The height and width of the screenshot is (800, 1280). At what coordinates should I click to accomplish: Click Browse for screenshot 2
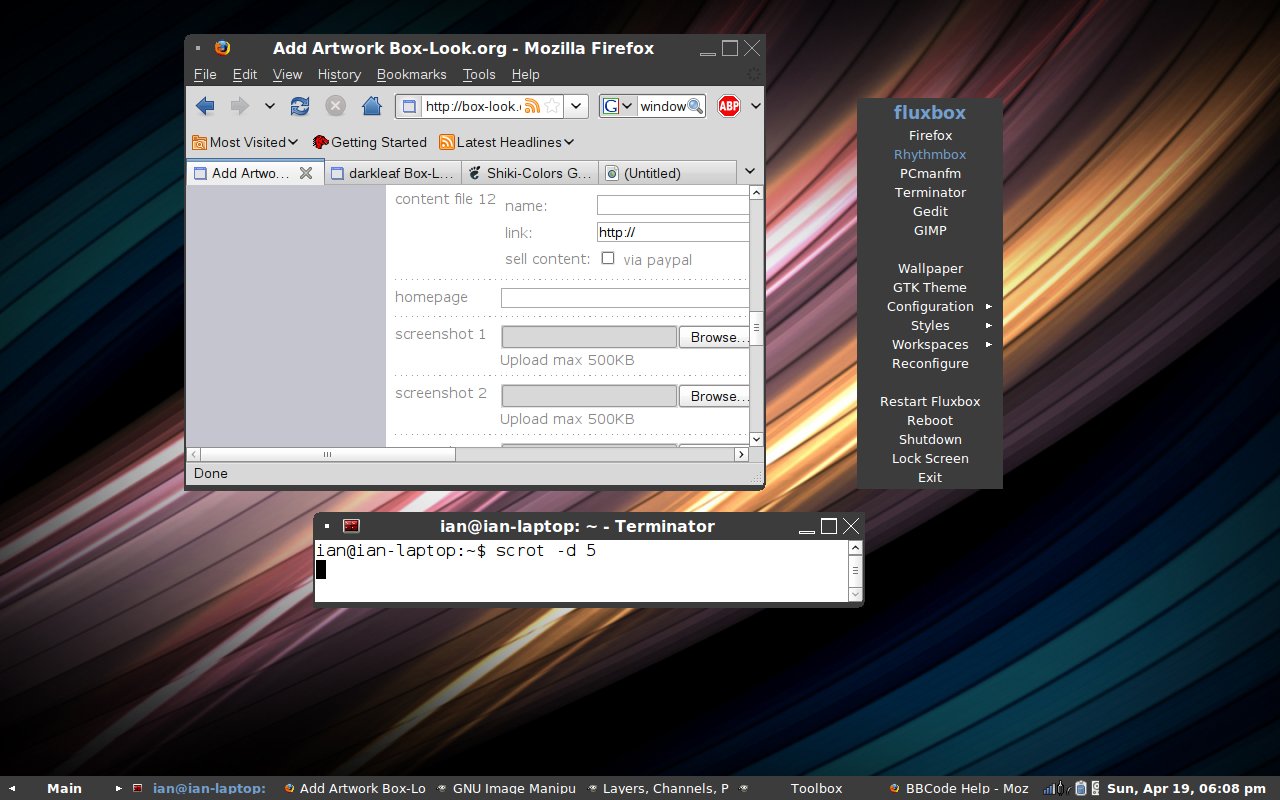coord(714,396)
